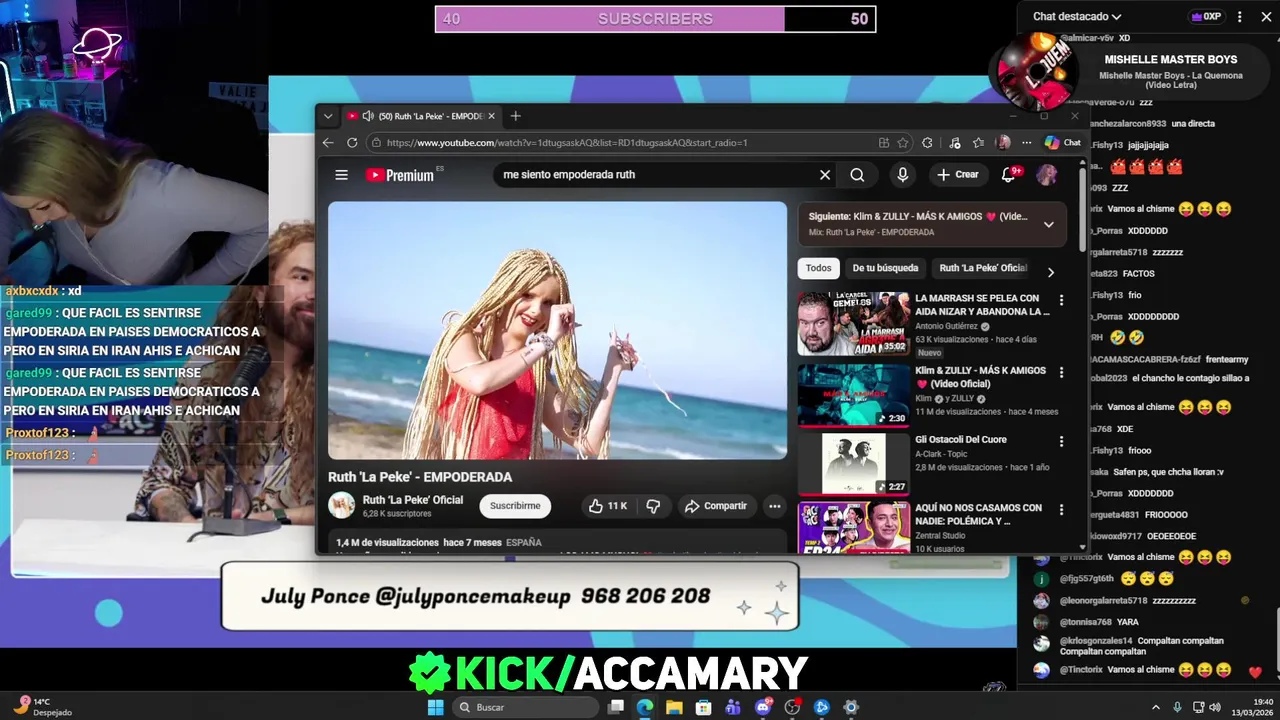Like the EMPODERADA video (11 K)
Screen dimensions: 1280x720
607,506
